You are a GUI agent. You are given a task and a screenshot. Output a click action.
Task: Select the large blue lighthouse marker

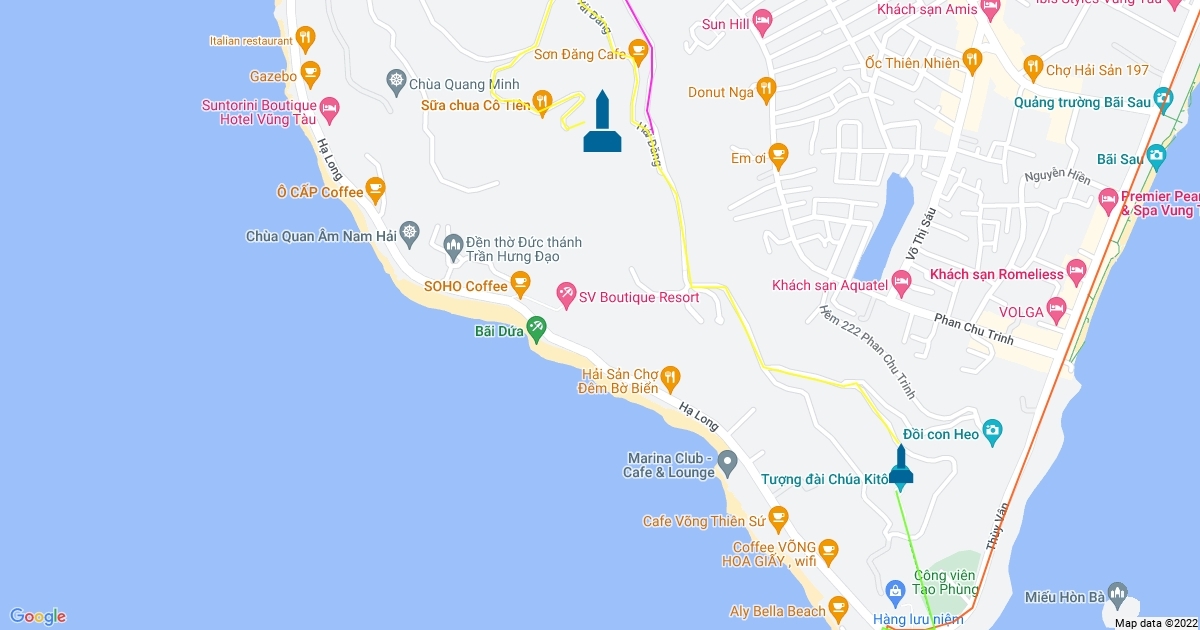pos(602,121)
